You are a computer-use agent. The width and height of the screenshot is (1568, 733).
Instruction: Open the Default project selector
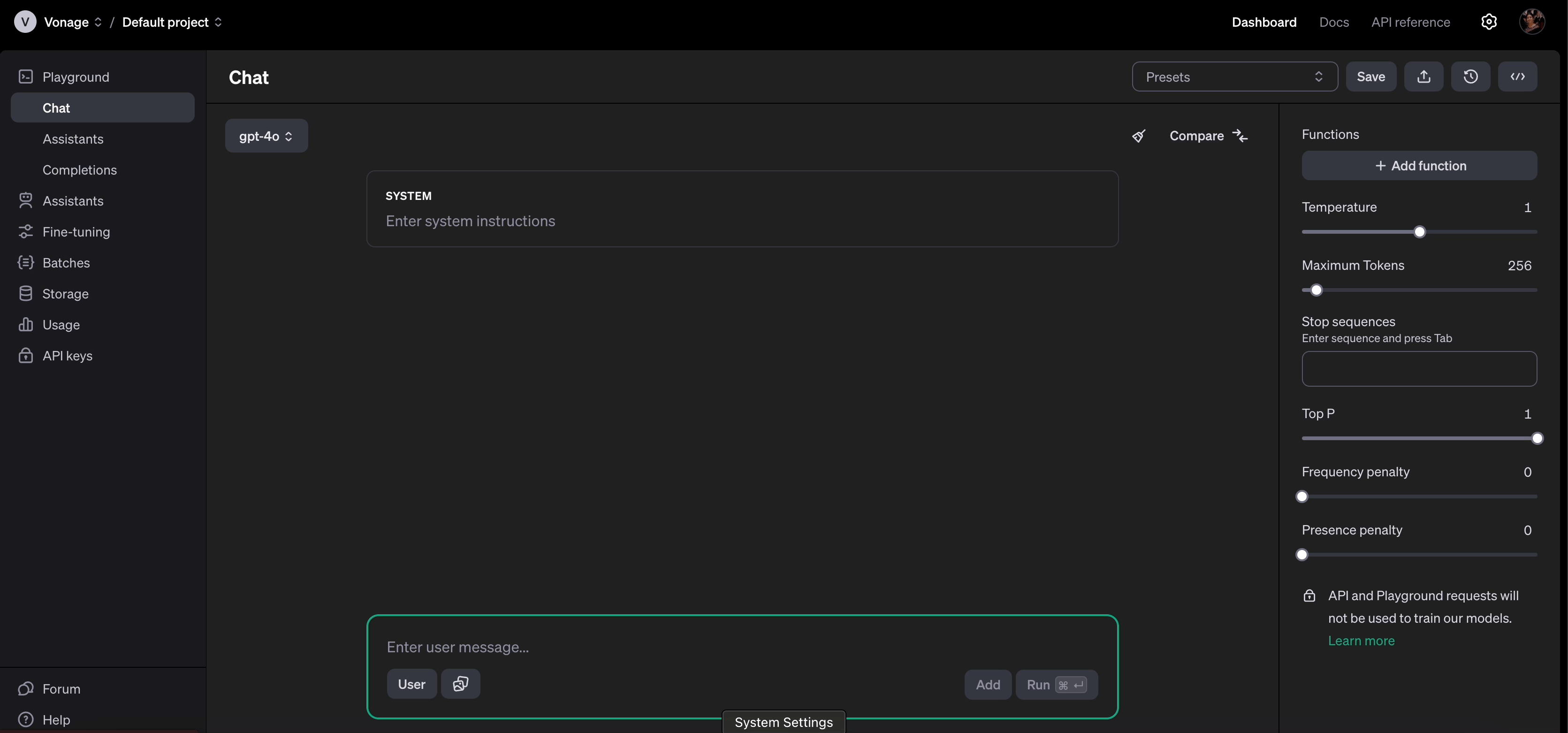tap(172, 23)
